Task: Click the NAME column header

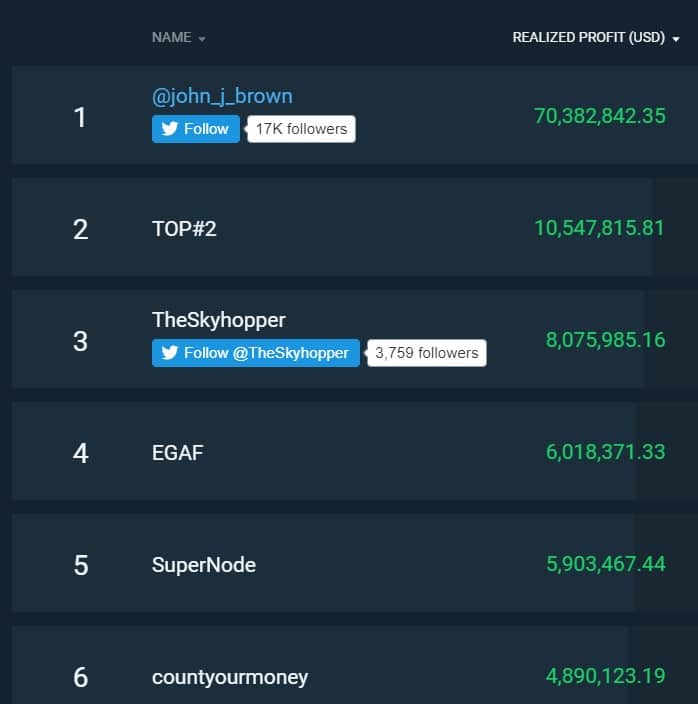Action: click(171, 37)
